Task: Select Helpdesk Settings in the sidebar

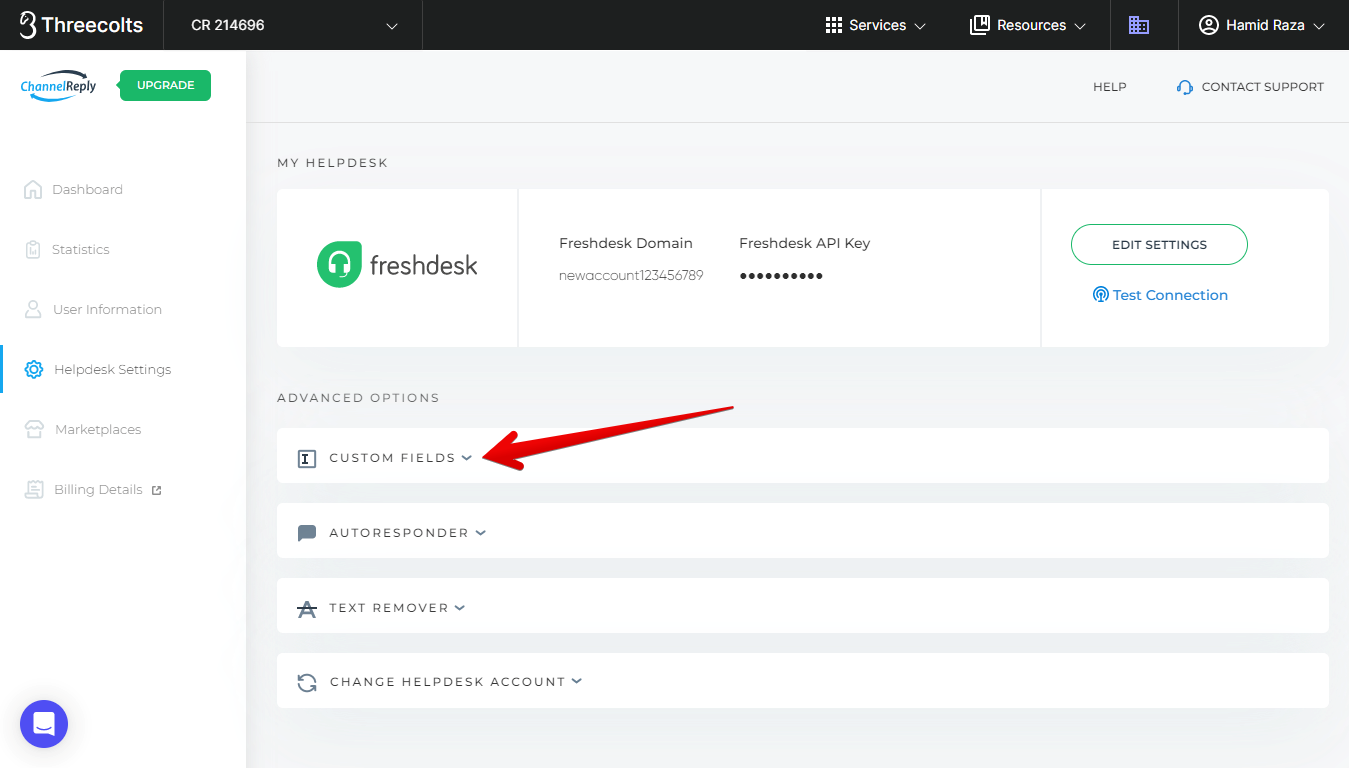Action: point(113,369)
